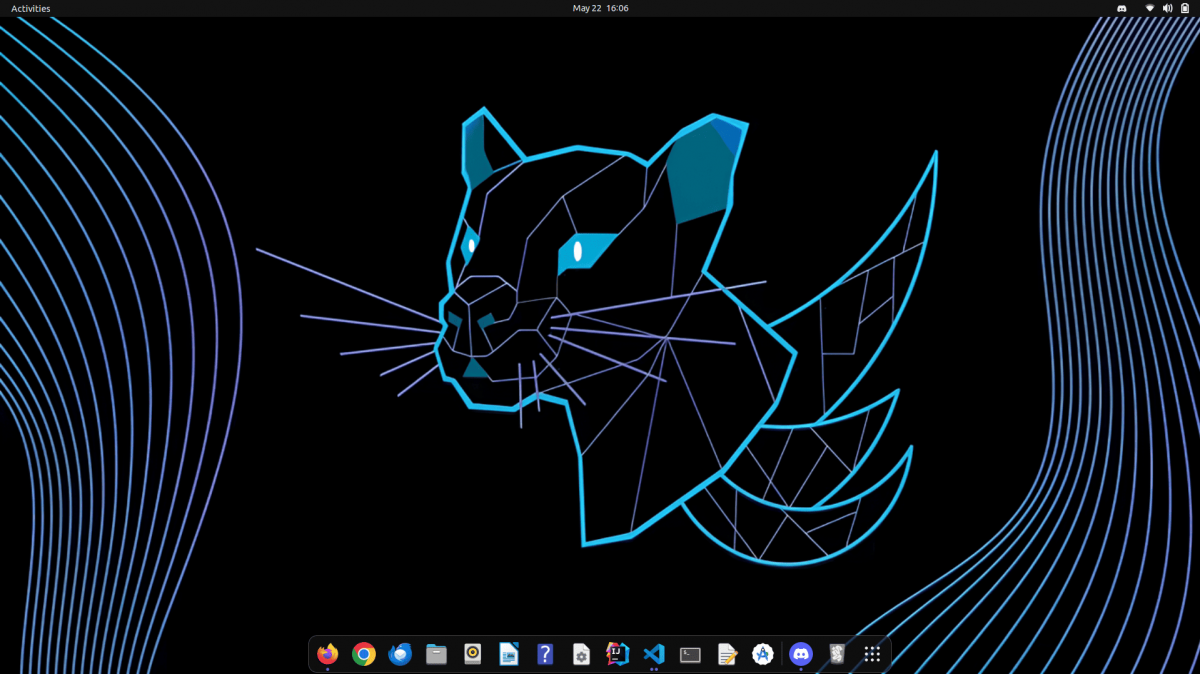Screen dimensions: 1200x674
Task: Open Visual Studio Code
Action: tap(654, 654)
